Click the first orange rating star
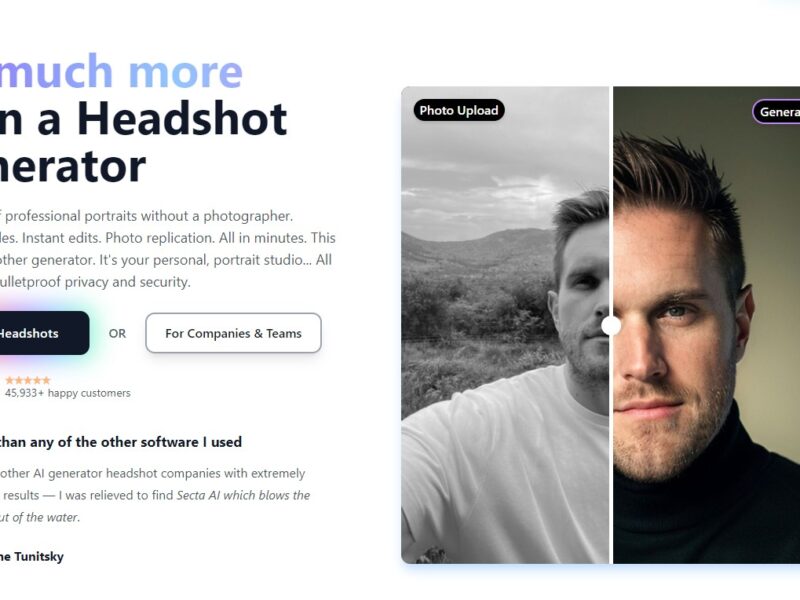800x600 pixels. (x=9, y=380)
